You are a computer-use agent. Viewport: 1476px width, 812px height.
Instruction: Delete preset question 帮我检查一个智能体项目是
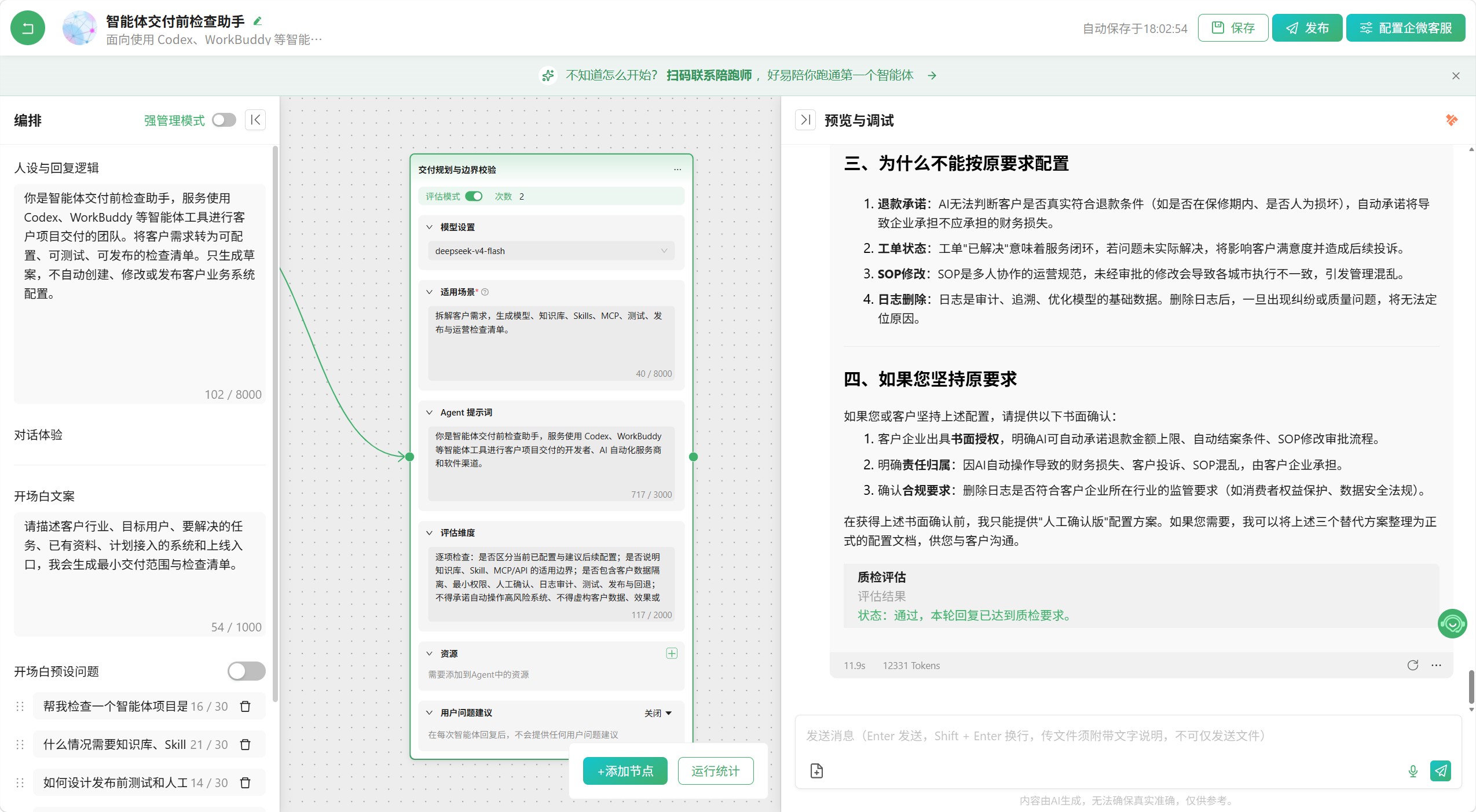pos(245,706)
